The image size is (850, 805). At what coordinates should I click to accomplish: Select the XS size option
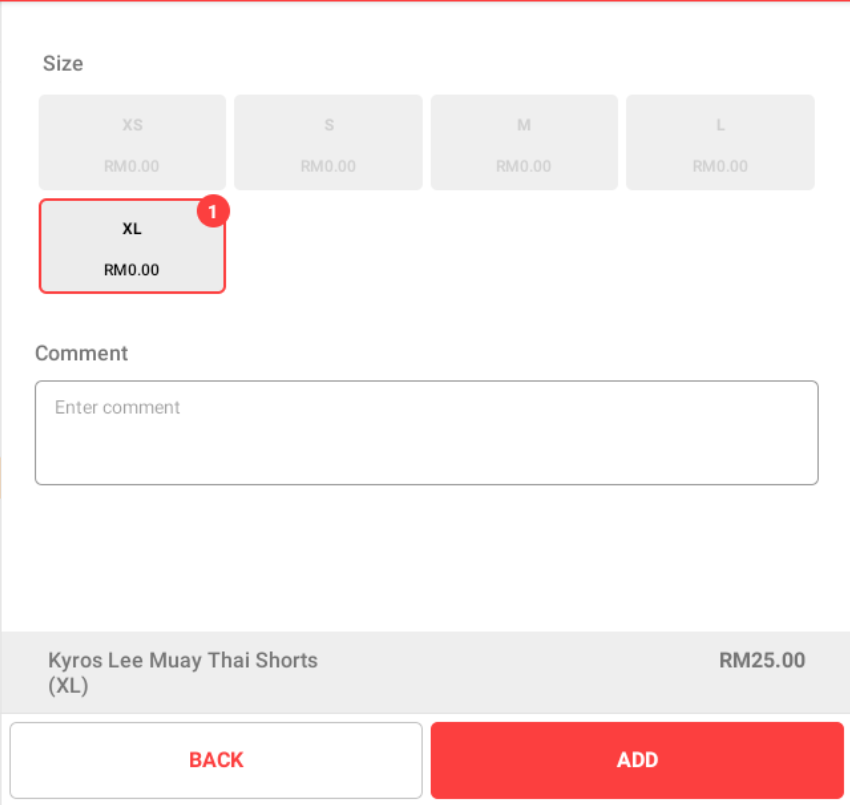point(132,143)
